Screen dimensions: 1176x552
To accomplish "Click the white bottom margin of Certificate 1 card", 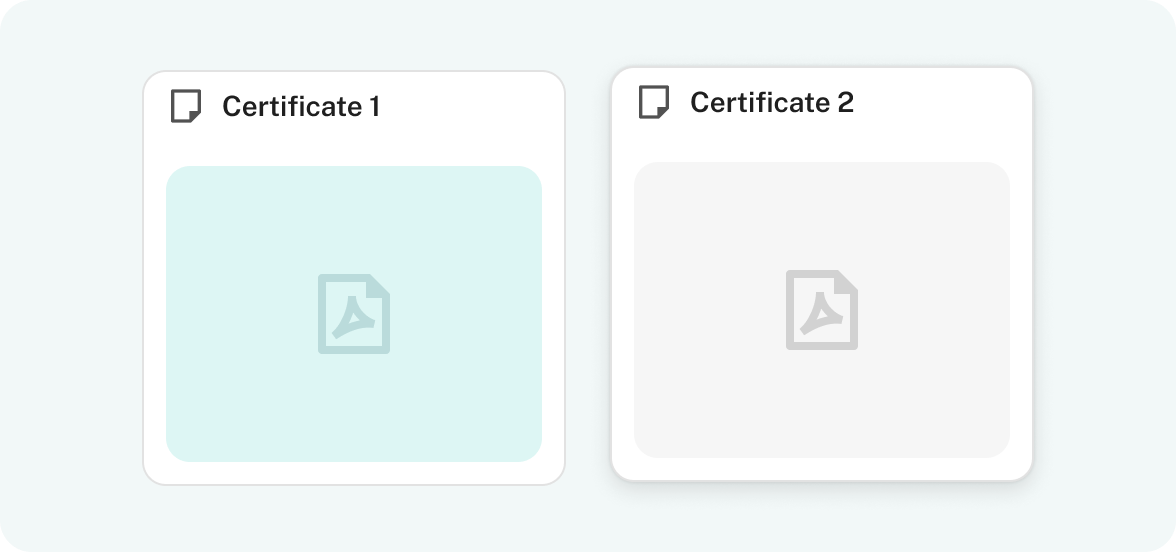I will pos(354,473).
